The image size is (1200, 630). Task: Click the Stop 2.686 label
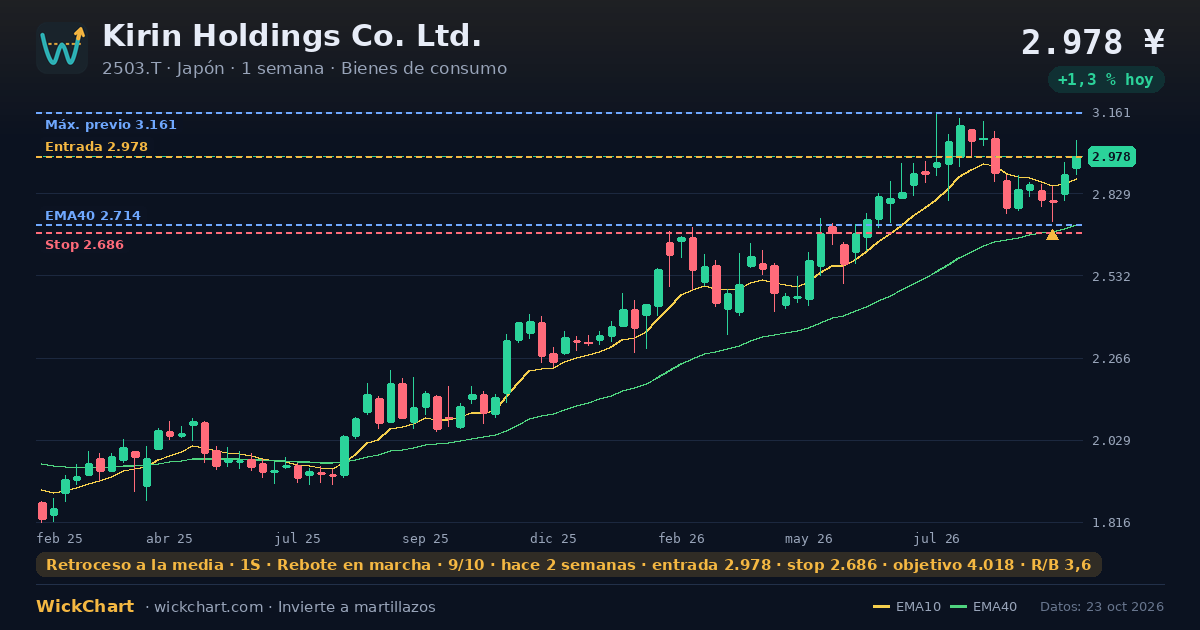pyautogui.click(x=85, y=245)
